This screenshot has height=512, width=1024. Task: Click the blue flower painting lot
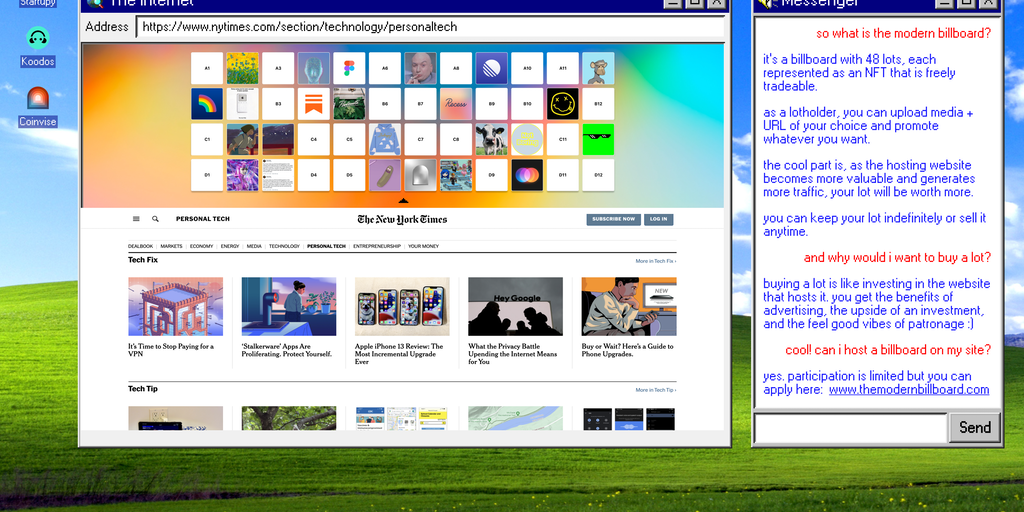pos(242,69)
